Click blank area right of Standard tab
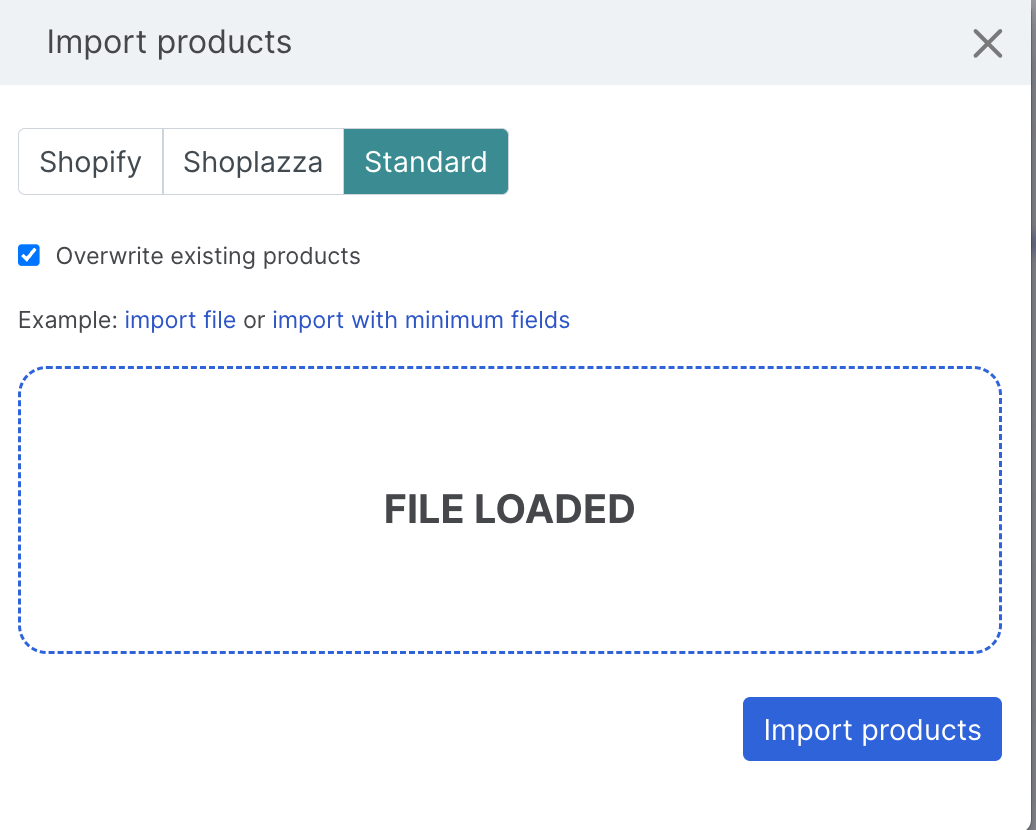1036x830 pixels. pos(750,162)
